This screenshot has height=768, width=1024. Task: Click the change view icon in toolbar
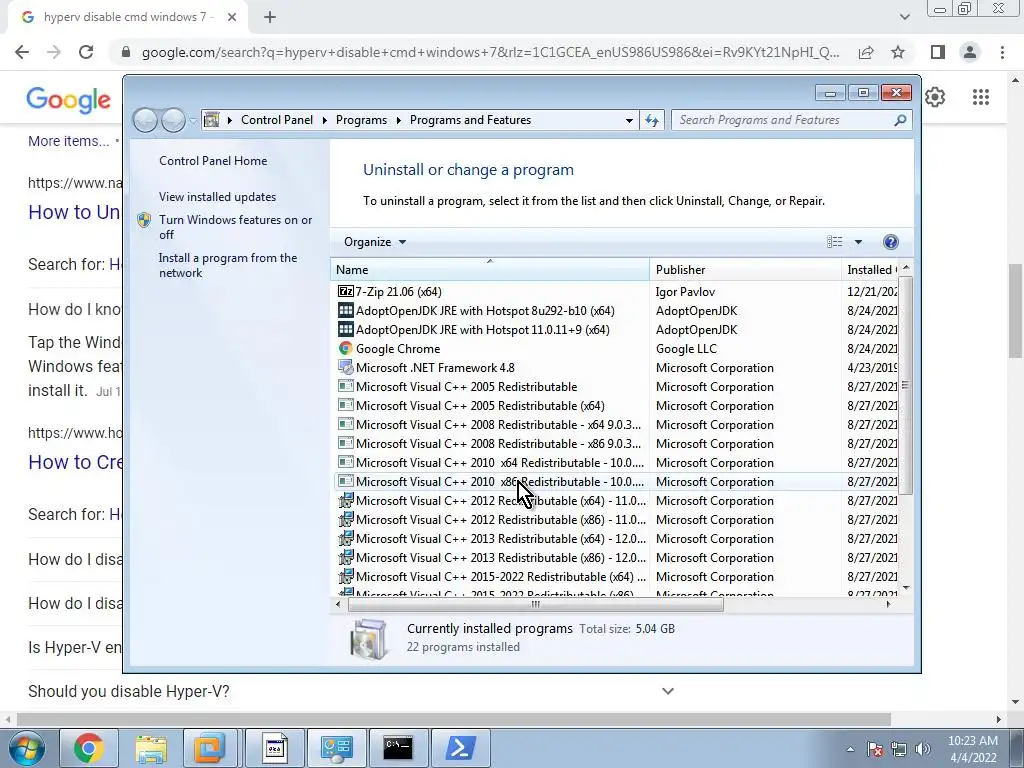tap(835, 242)
